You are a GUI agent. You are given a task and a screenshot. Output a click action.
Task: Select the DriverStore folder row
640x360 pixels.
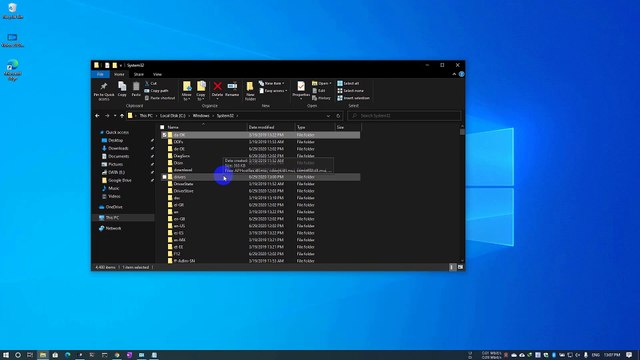click(260, 191)
